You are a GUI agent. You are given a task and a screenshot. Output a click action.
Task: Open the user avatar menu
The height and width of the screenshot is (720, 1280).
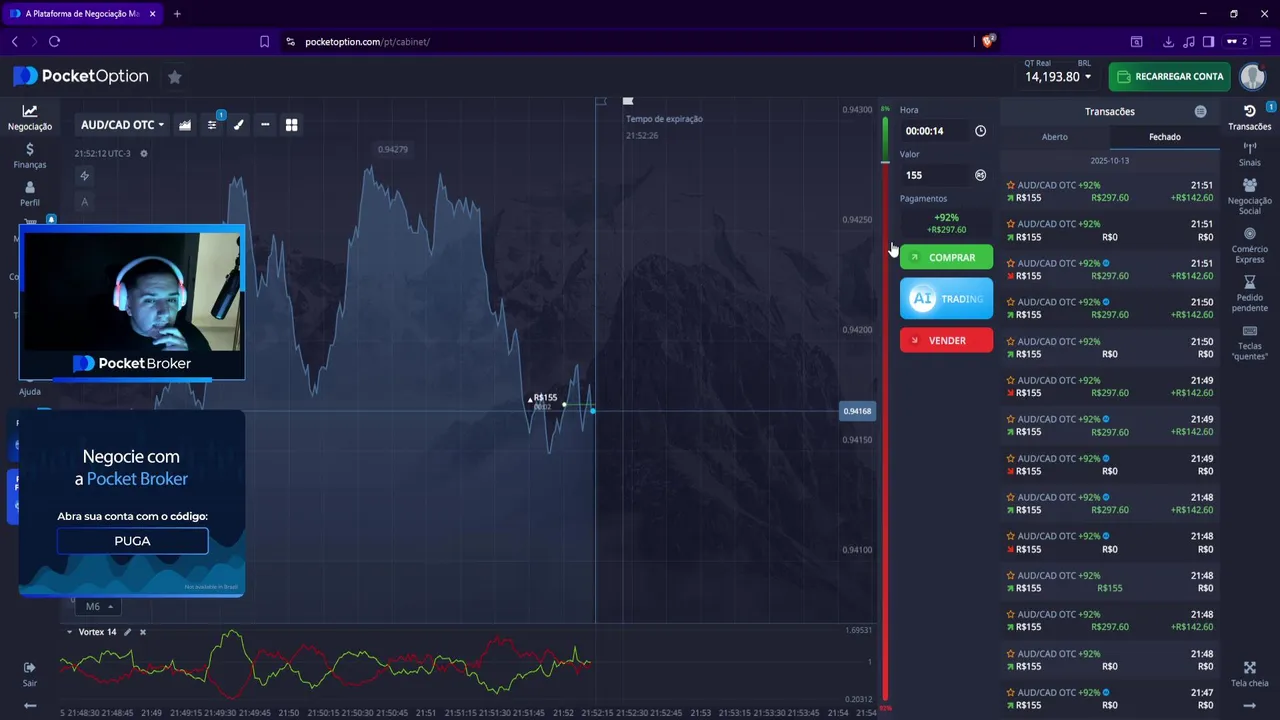(1252, 77)
